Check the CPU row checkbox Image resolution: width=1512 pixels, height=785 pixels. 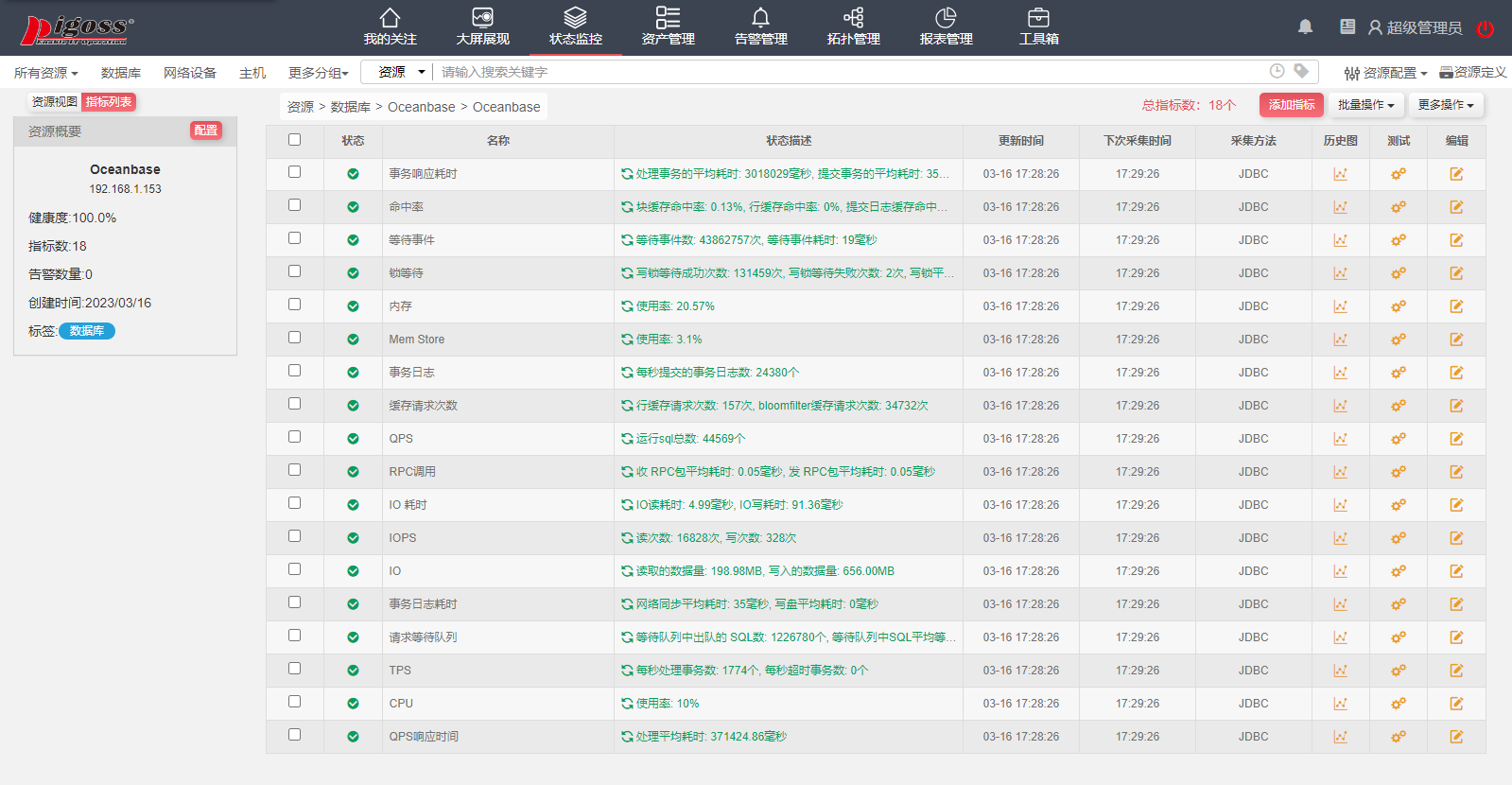pyautogui.click(x=295, y=702)
